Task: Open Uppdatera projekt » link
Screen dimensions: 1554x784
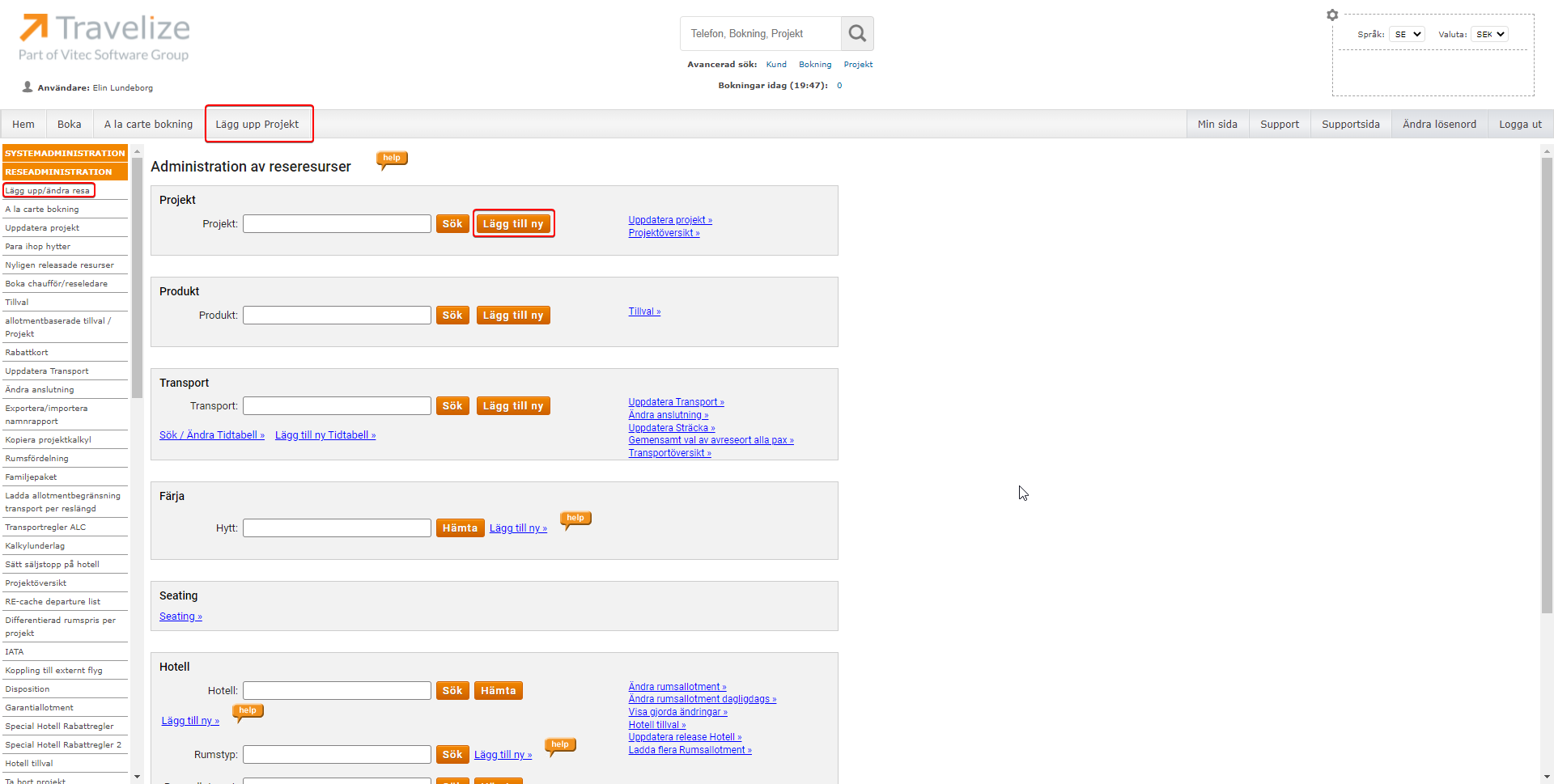Action: point(670,220)
